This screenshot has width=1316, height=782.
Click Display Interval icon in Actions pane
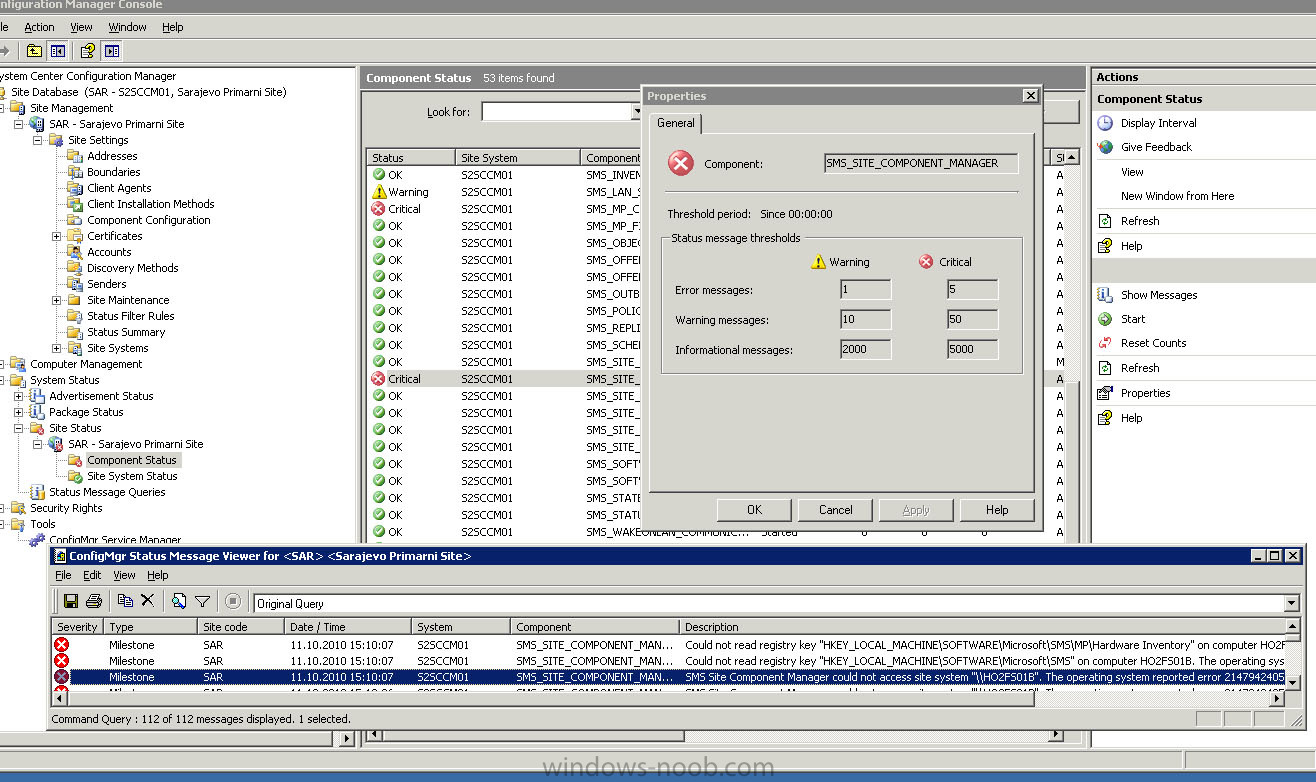point(1105,123)
